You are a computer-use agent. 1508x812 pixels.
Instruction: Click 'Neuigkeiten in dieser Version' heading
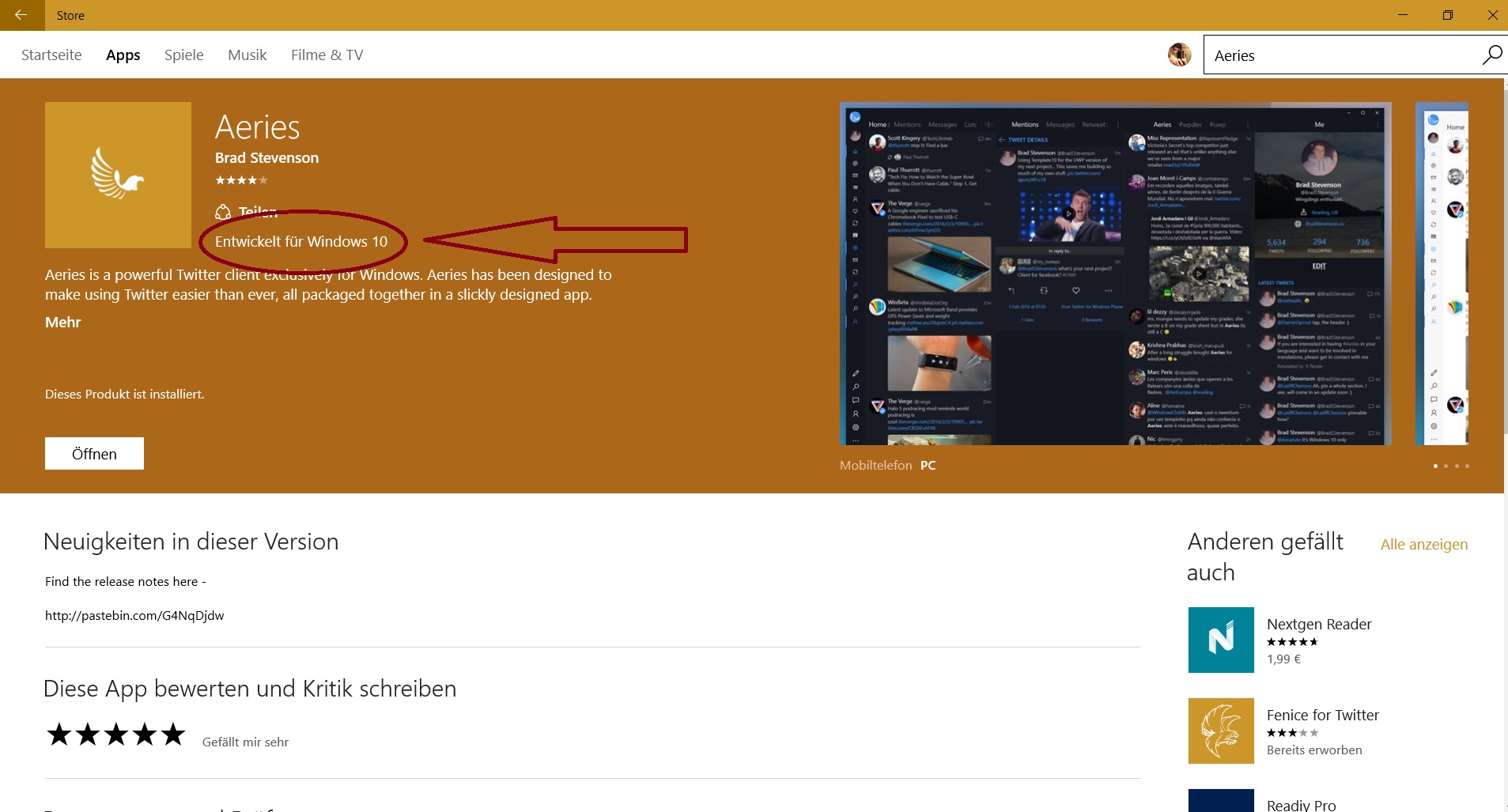[x=191, y=542]
